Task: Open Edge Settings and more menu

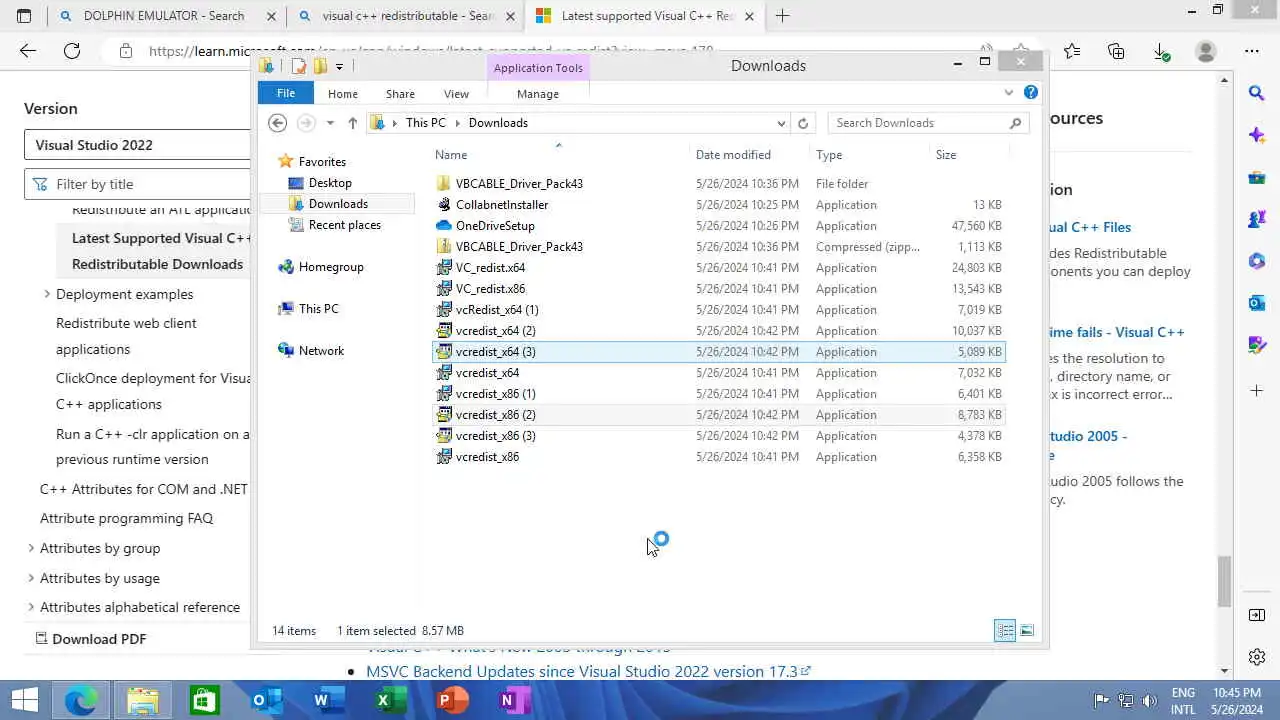Action: point(1252,51)
